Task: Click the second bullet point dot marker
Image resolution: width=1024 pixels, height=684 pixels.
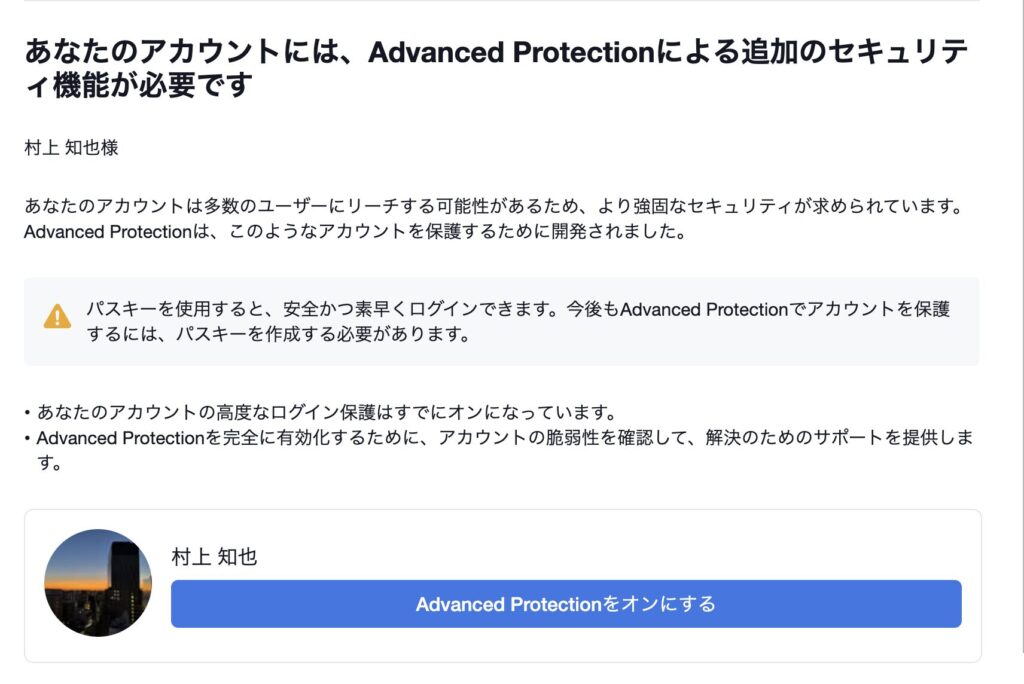Action: click(x=28, y=438)
